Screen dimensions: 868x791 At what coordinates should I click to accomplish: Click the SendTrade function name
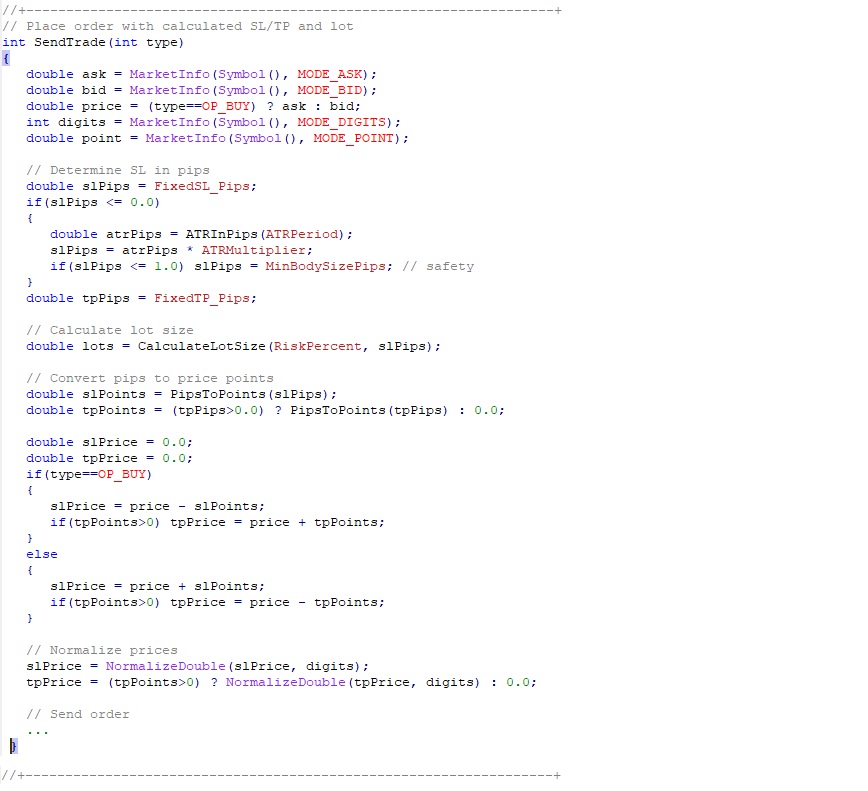tap(66, 42)
